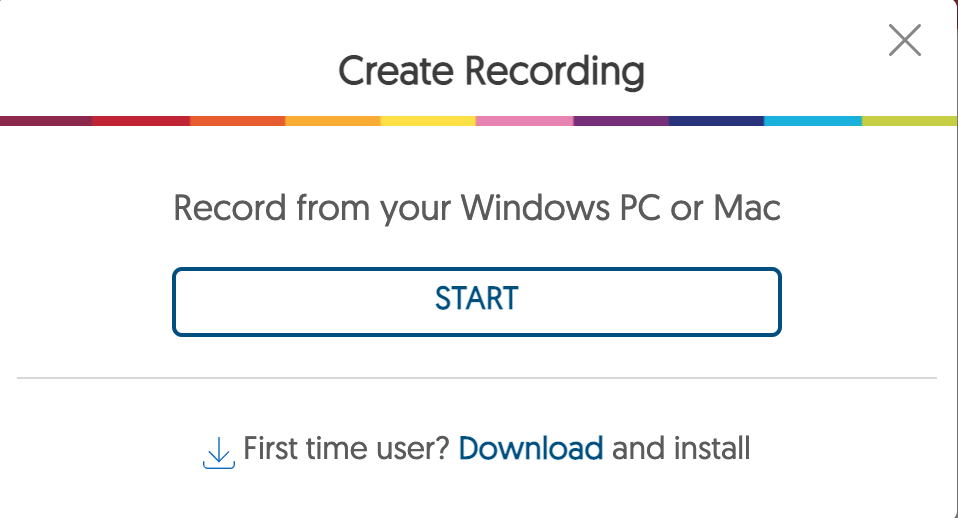
Task: Click the pink segment of color bar
Action: tap(525, 121)
